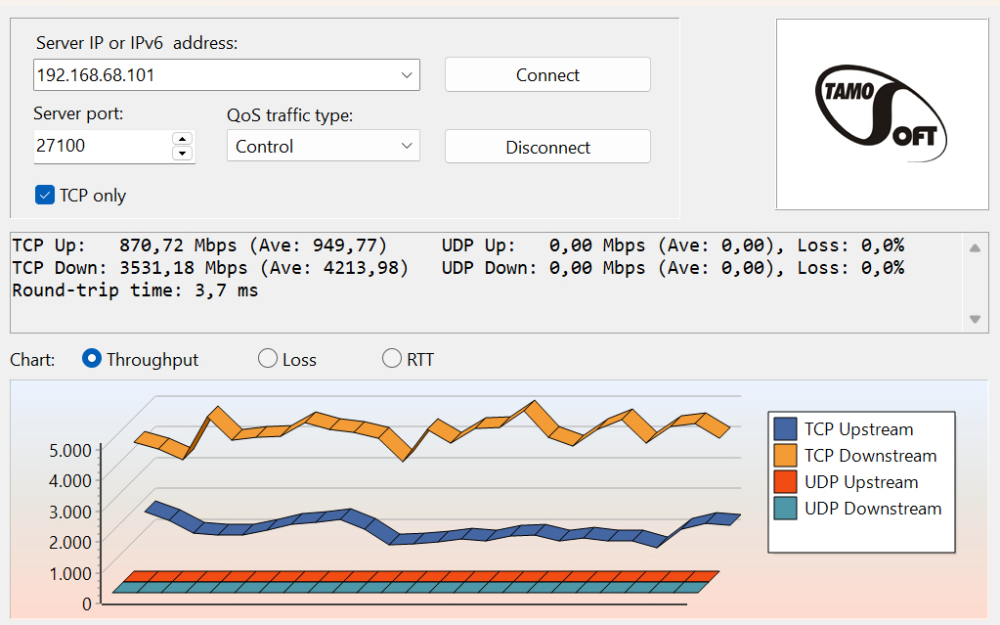Click inside the Server port field

click(x=100, y=146)
